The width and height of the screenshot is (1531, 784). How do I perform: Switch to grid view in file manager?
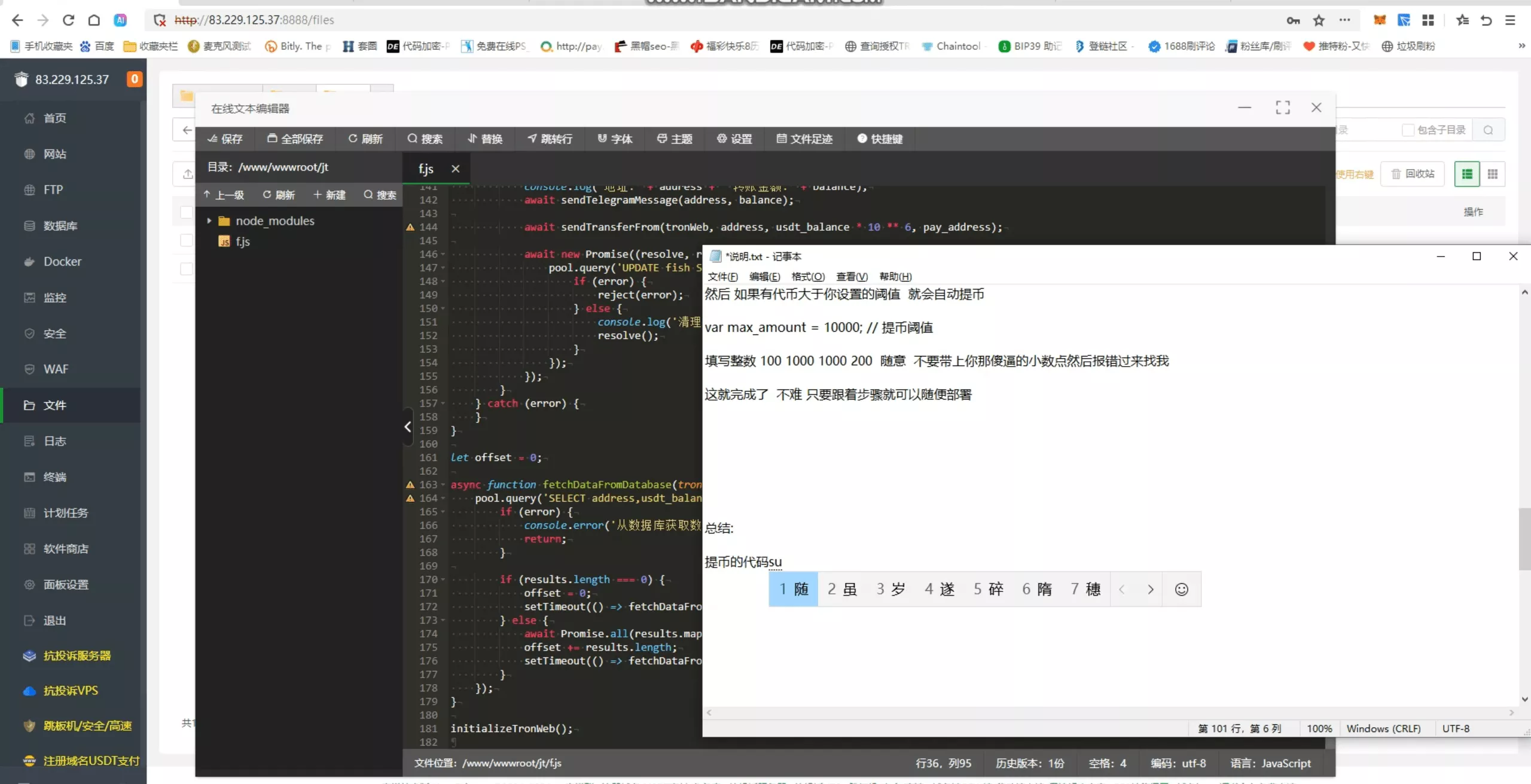point(1492,173)
